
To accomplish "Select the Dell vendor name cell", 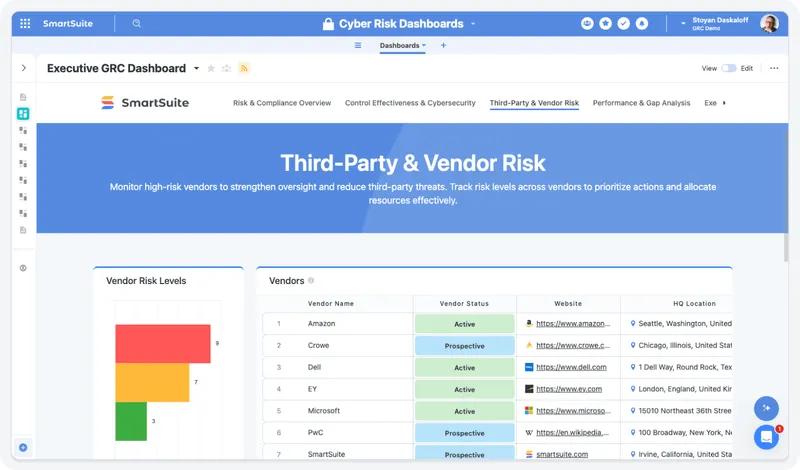I will (x=314, y=367).
